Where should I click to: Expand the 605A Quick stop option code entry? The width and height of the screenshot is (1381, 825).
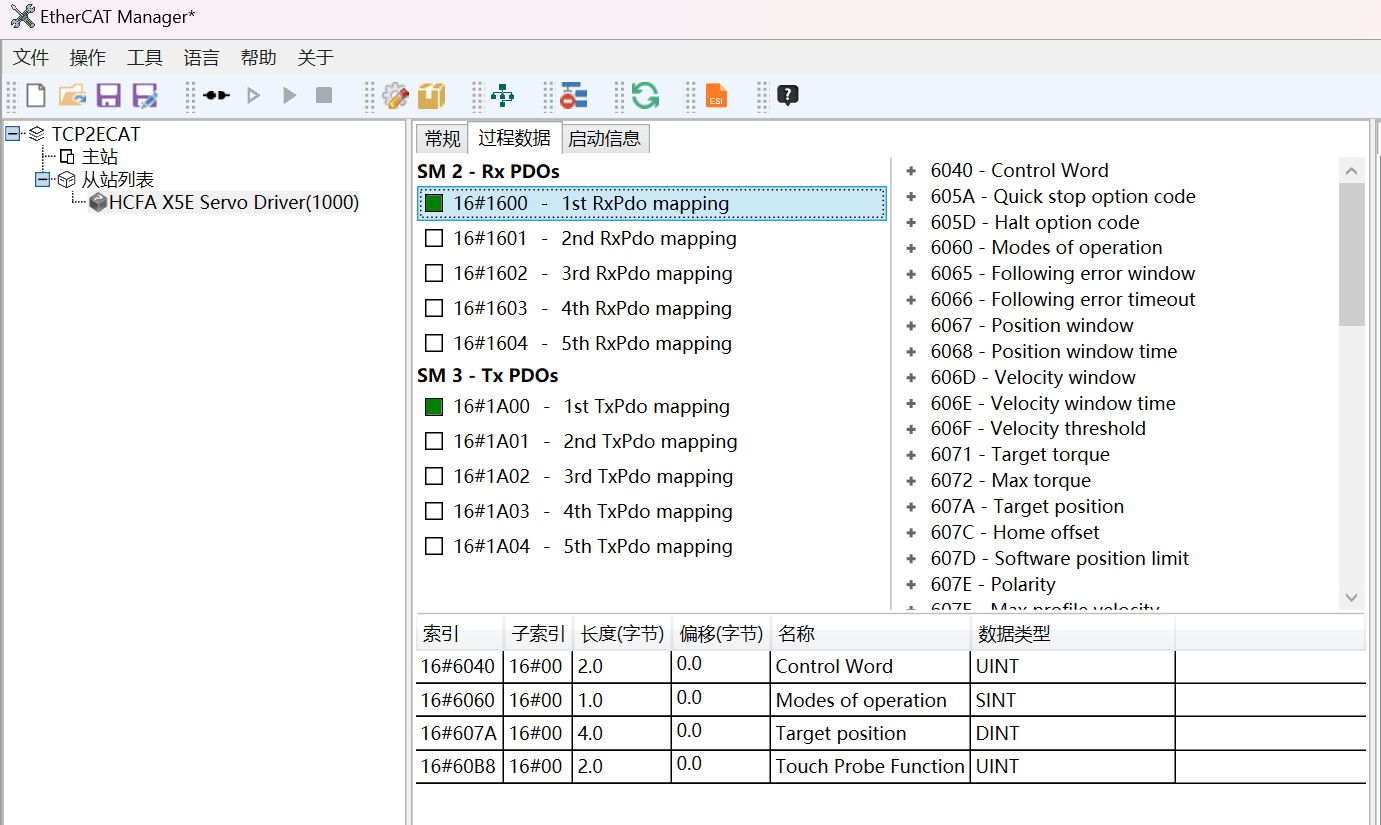[911, 196]
